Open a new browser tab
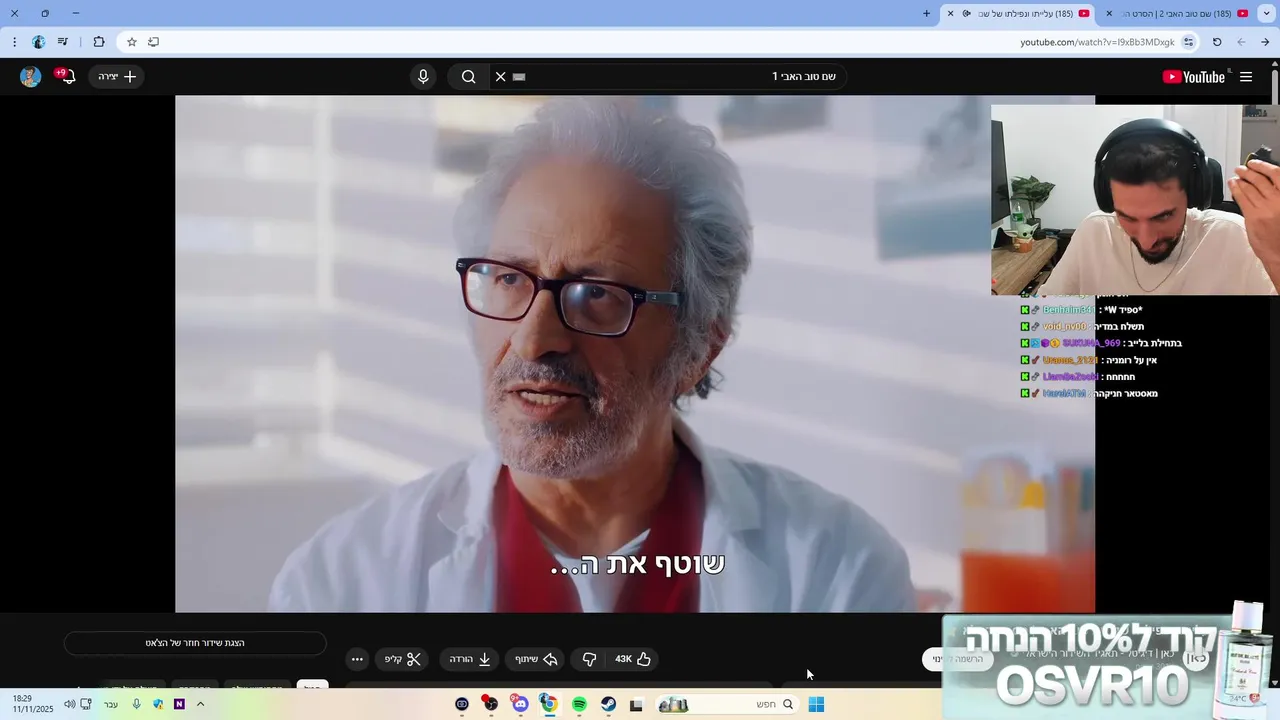Viewport: 1280px width, 720px height. point(926,13)
